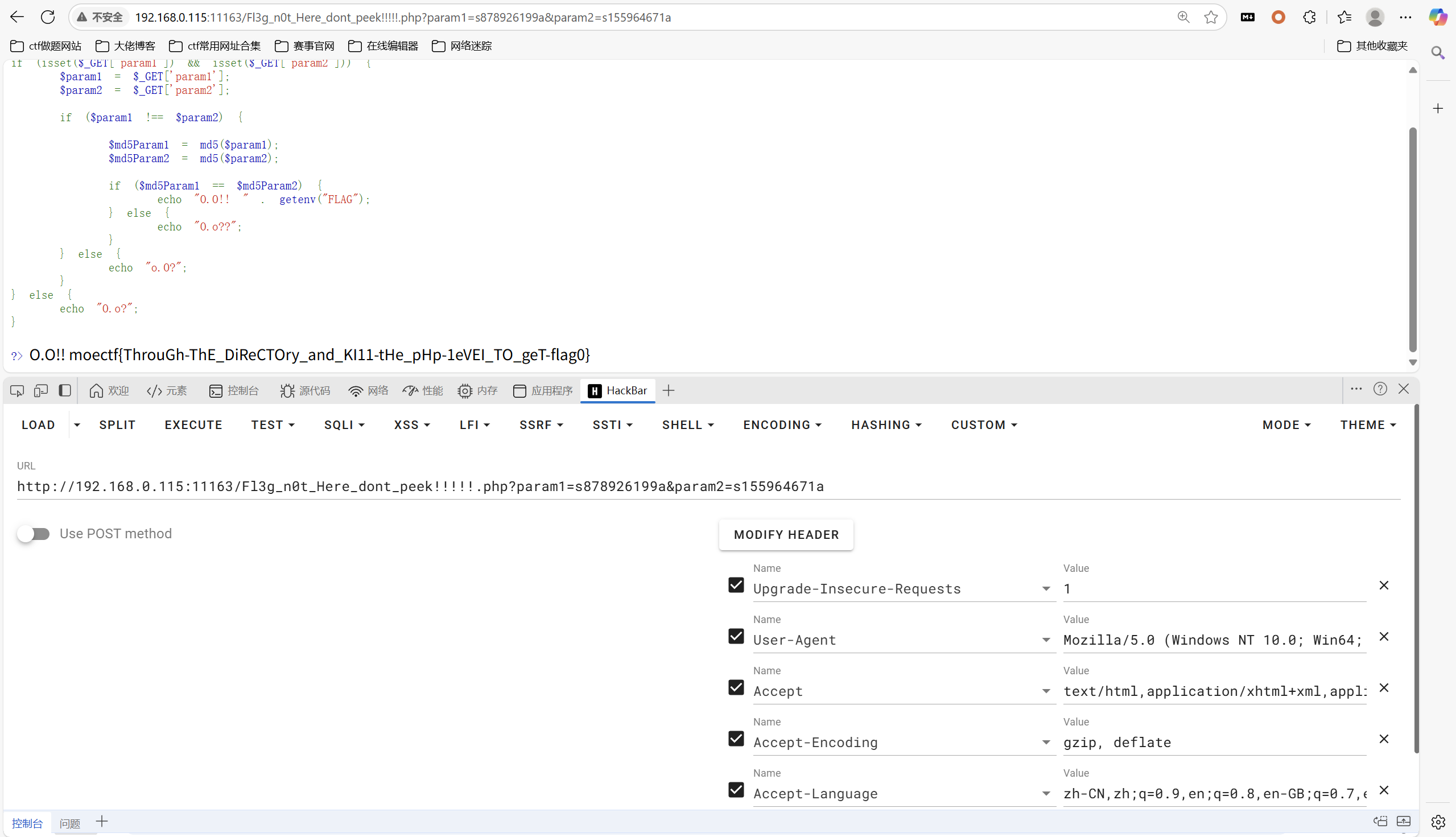
Task: Open the CUSTOM dropdown menu
Action: (984, 425)
